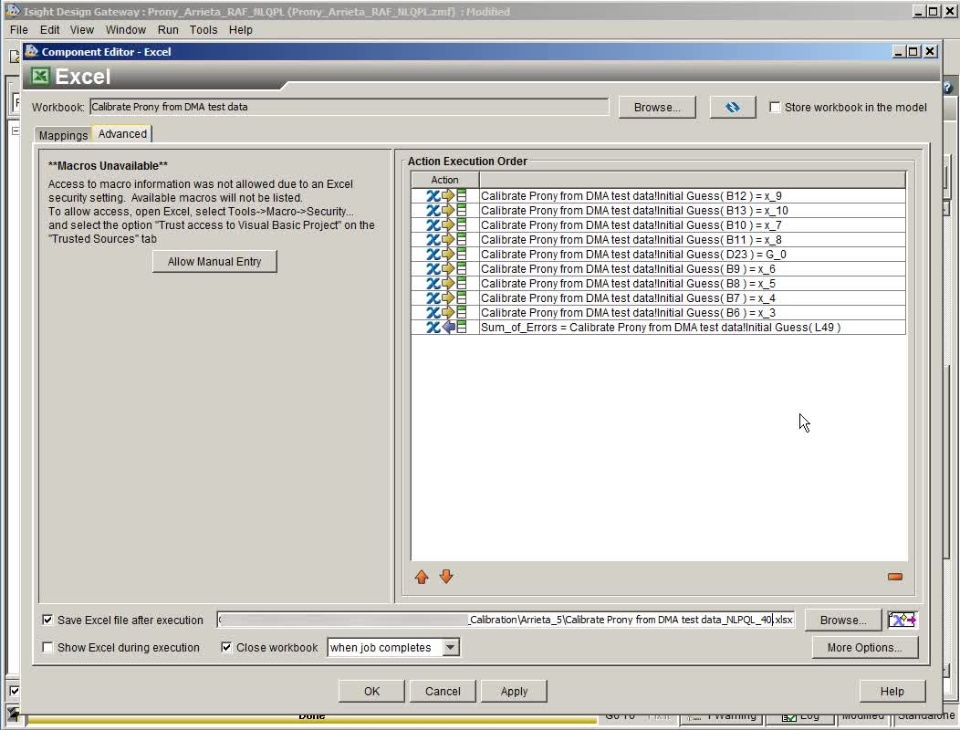960x730 pixels.
Task: Click the Excel file mapping icon beside Browse
Action: pos(902,620)
